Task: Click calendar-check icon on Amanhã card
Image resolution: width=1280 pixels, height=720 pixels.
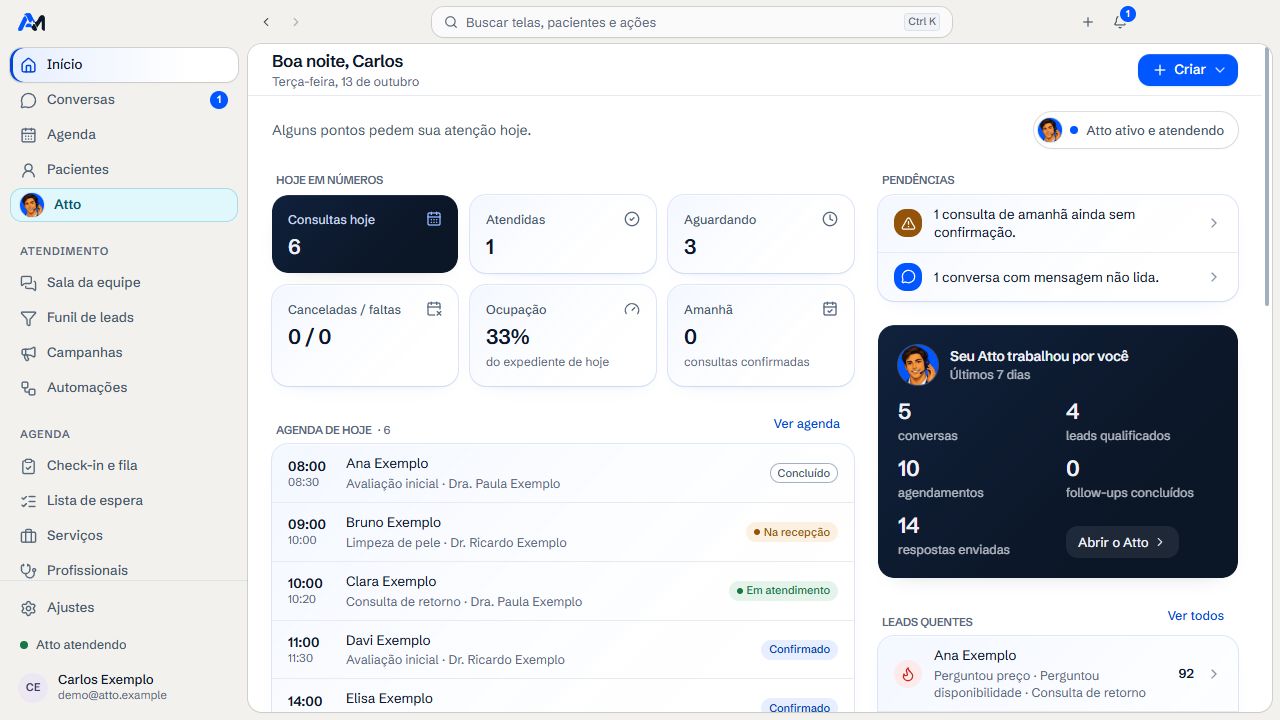Action: 830,309
